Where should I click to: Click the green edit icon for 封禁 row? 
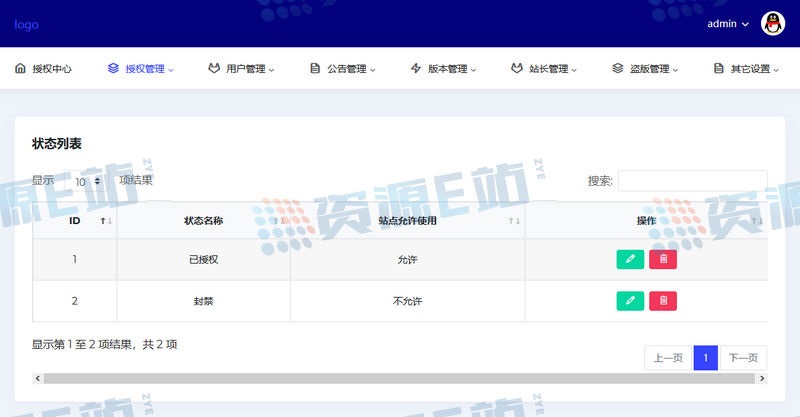click(630, 300)
